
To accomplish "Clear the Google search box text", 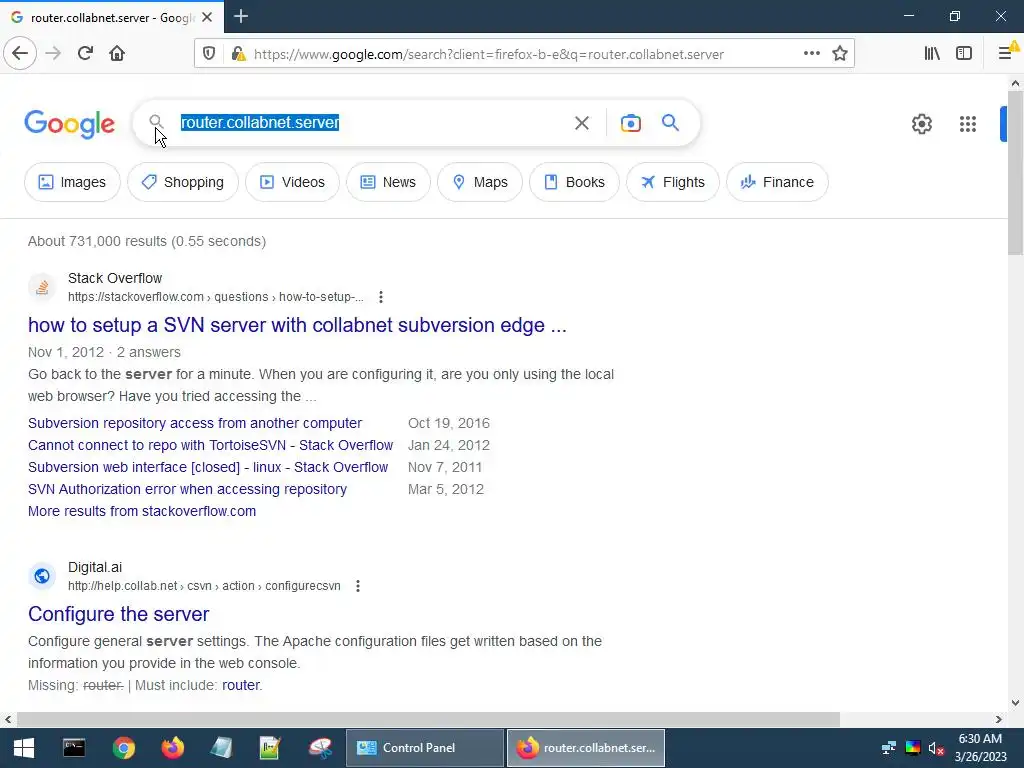I will point(582,123).
